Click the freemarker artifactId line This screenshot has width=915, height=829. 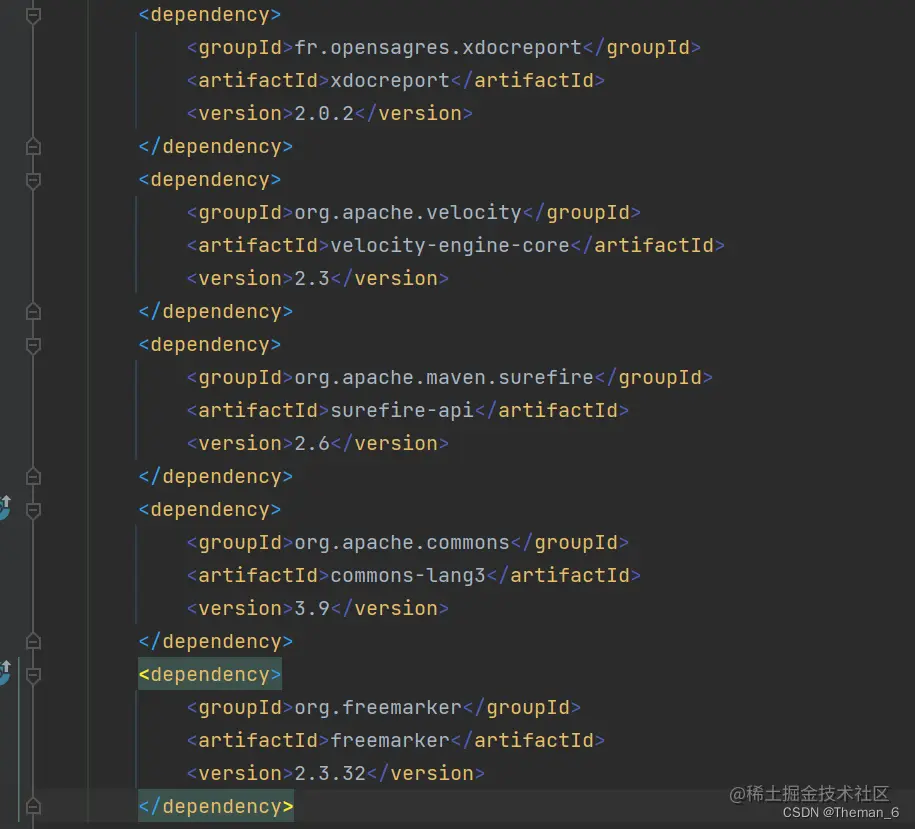pos(395,740)
